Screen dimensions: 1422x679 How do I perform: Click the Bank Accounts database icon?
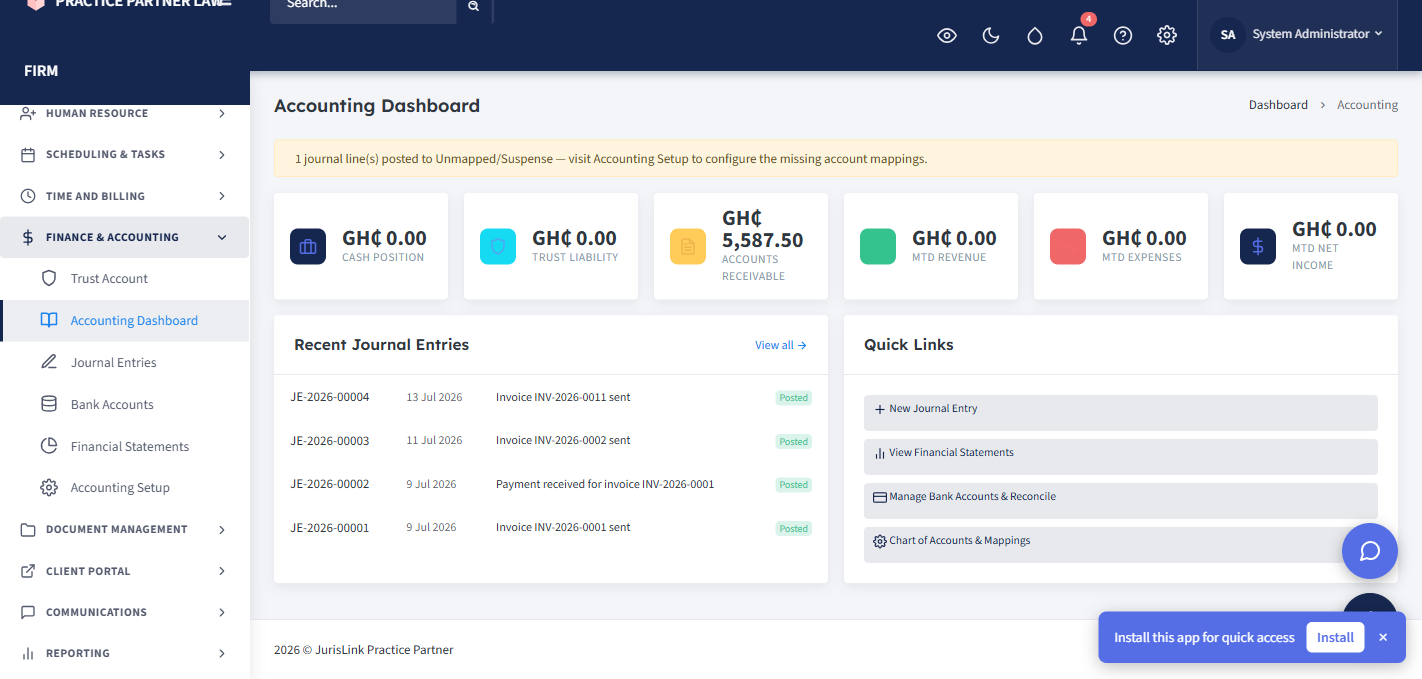(48, 404)
